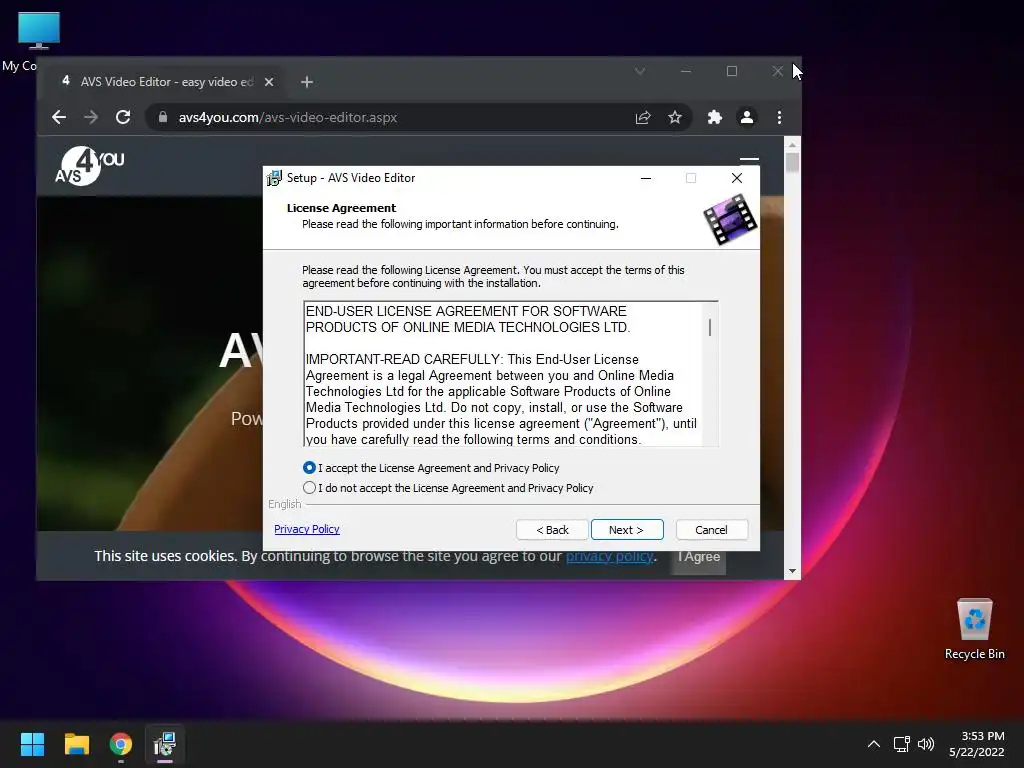Click browser page scrollbar down arrow
Image resolution: width=1024 pixels, height=768 pixels.
pyautogui.click(x=792, y=571)
